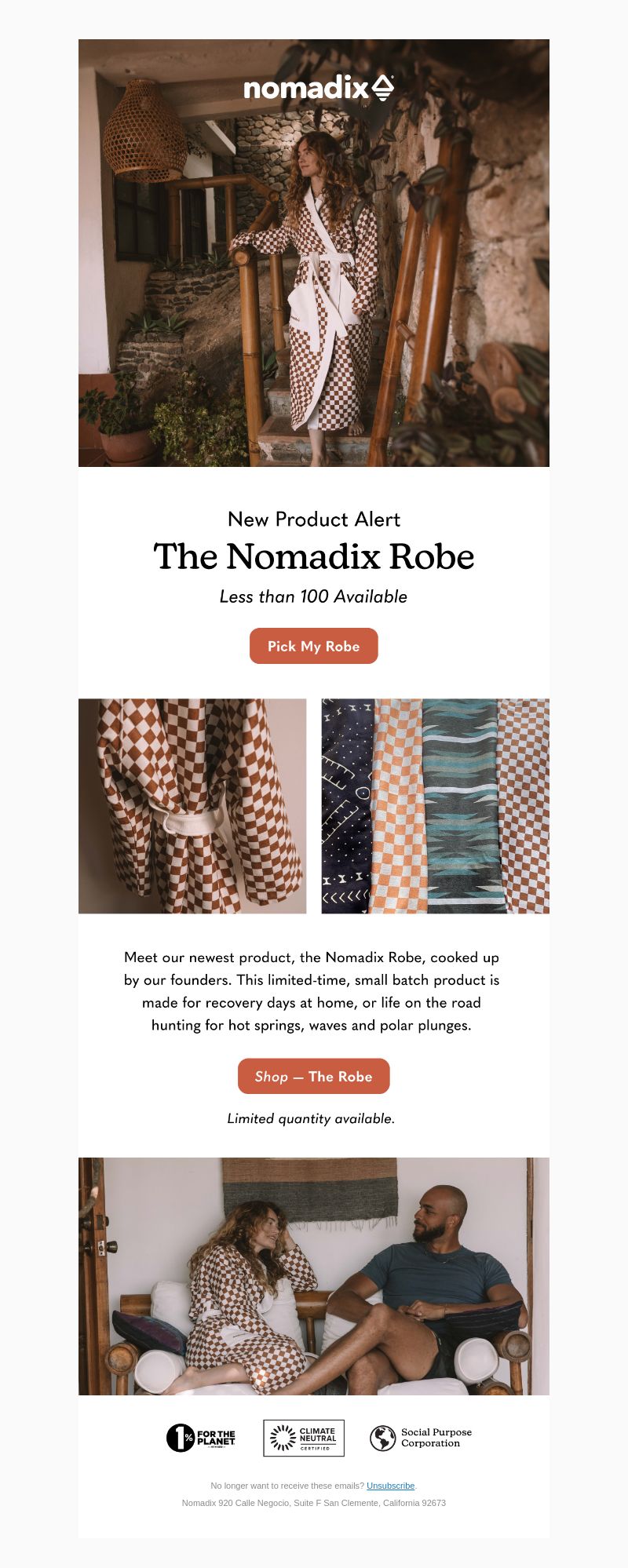628x1568 pixels.
Task: Select the navy tribal pattern fabric swatch
Action: [x=347, y=806]
